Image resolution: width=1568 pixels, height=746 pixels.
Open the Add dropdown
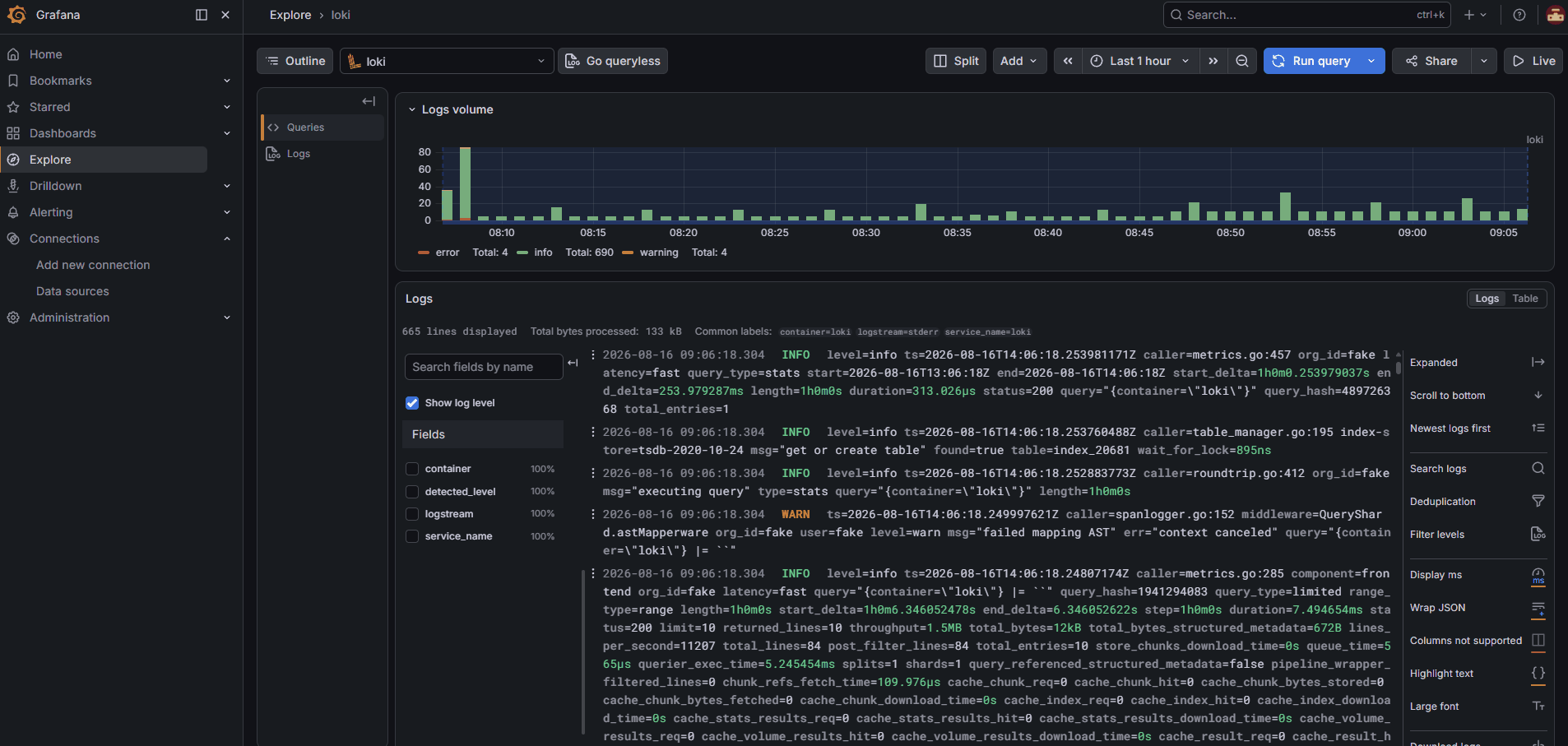(x=1019, y=61)
